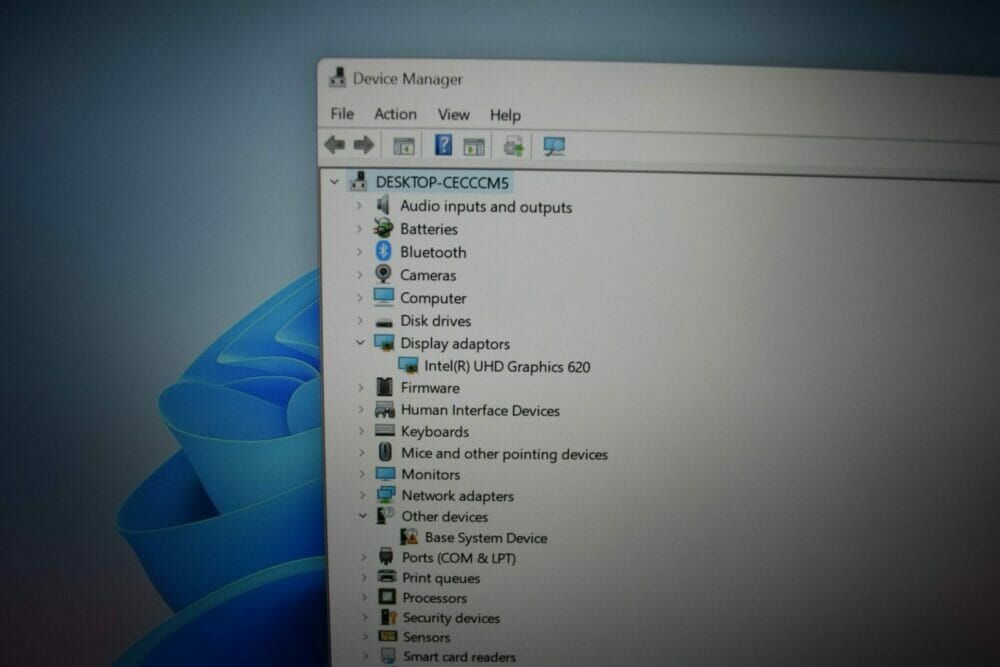Viewport: 1000px width, 667px height.
Task: Select the Audio inputs and outputs label
Action: click(x=486, y=207)
